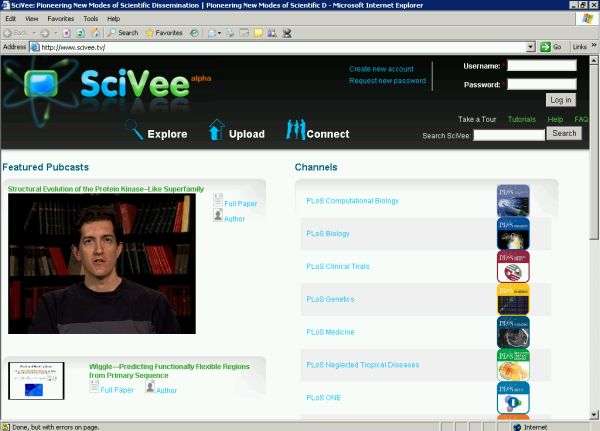Open the Upload navigation item
The width and height of the screenshot is (600, 431).
(247, 134)
